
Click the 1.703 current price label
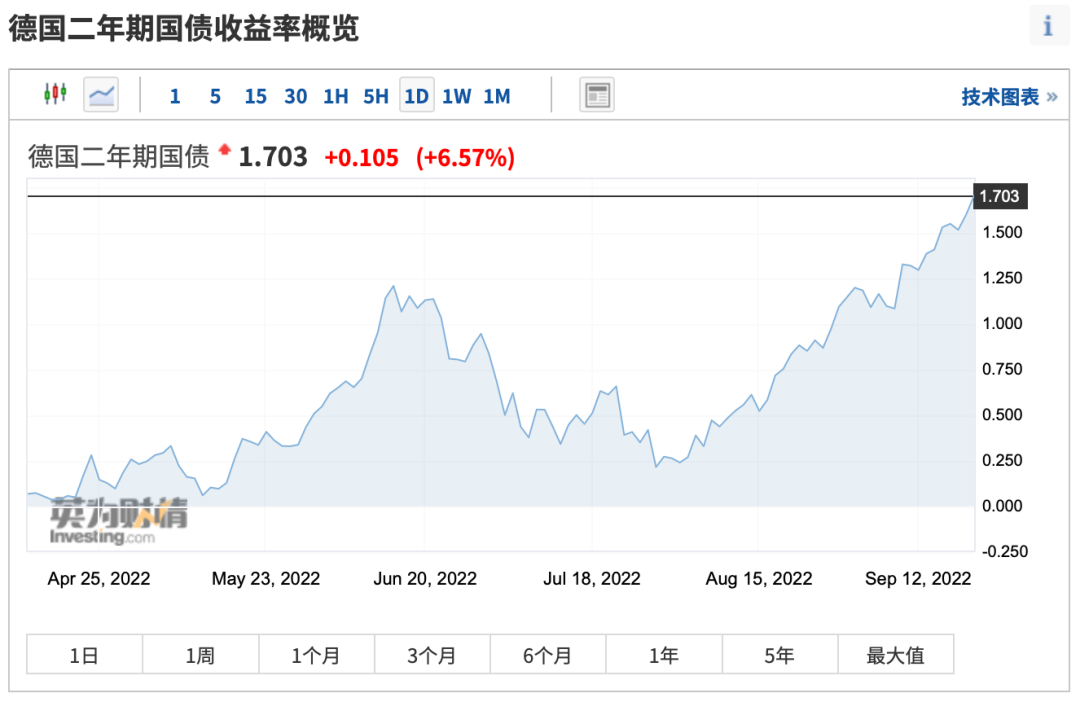(999, 196)
